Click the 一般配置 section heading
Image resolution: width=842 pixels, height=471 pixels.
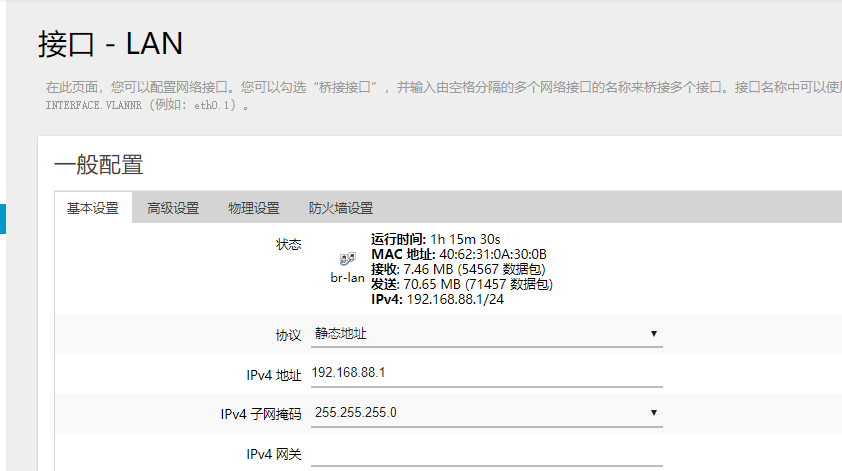point(99,164)
